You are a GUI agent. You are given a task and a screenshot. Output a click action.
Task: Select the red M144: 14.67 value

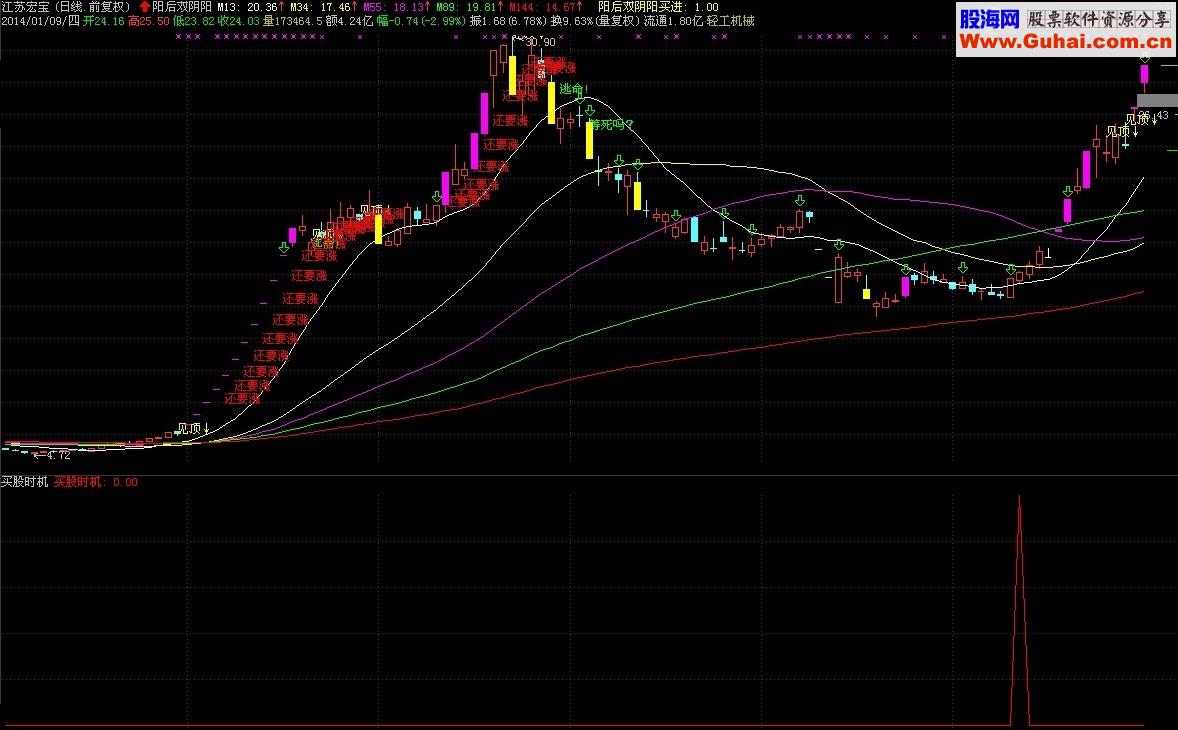(542, 7)
